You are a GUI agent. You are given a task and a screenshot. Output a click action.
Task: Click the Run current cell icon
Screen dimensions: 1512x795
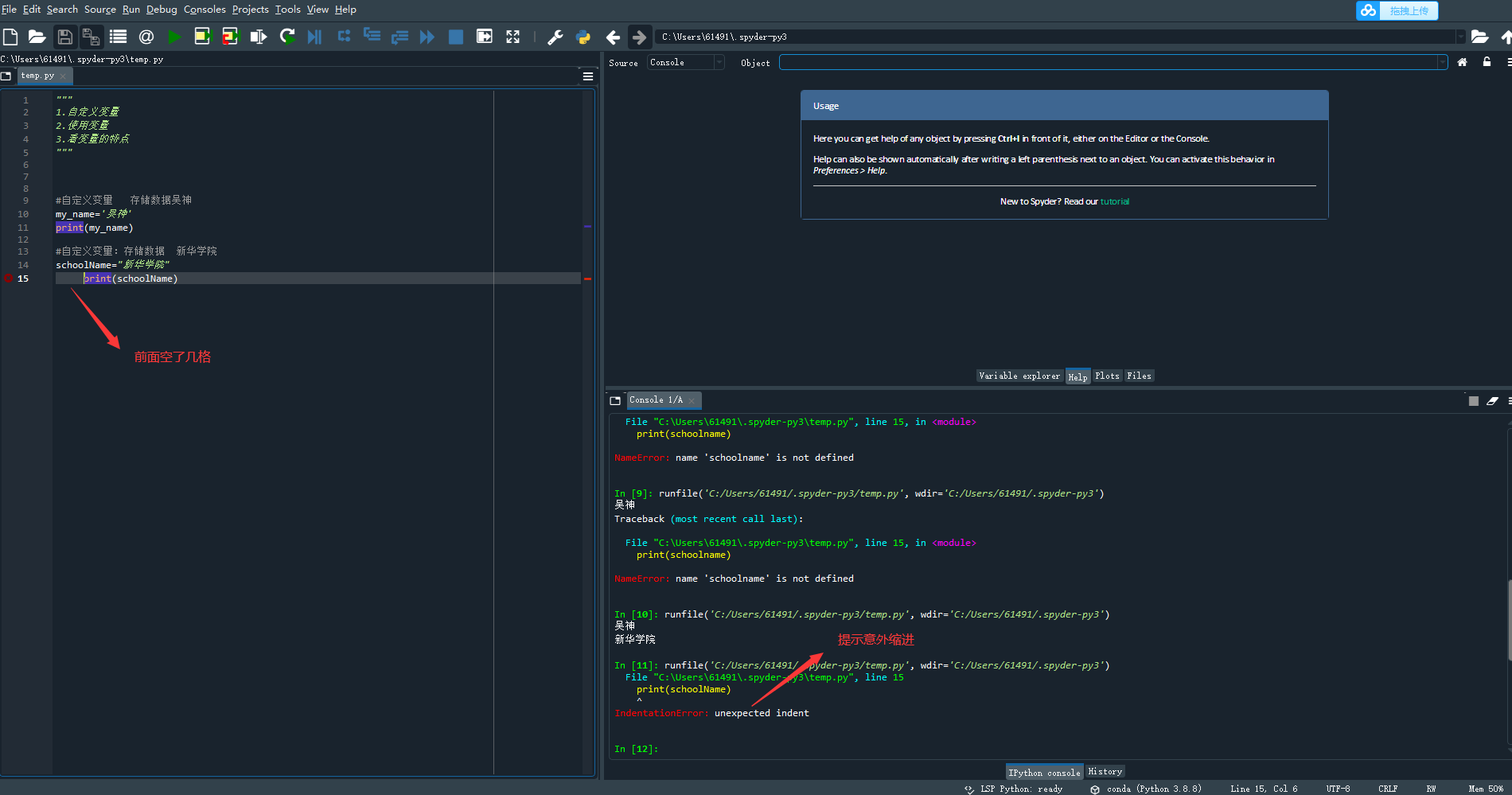pos(202,37)
